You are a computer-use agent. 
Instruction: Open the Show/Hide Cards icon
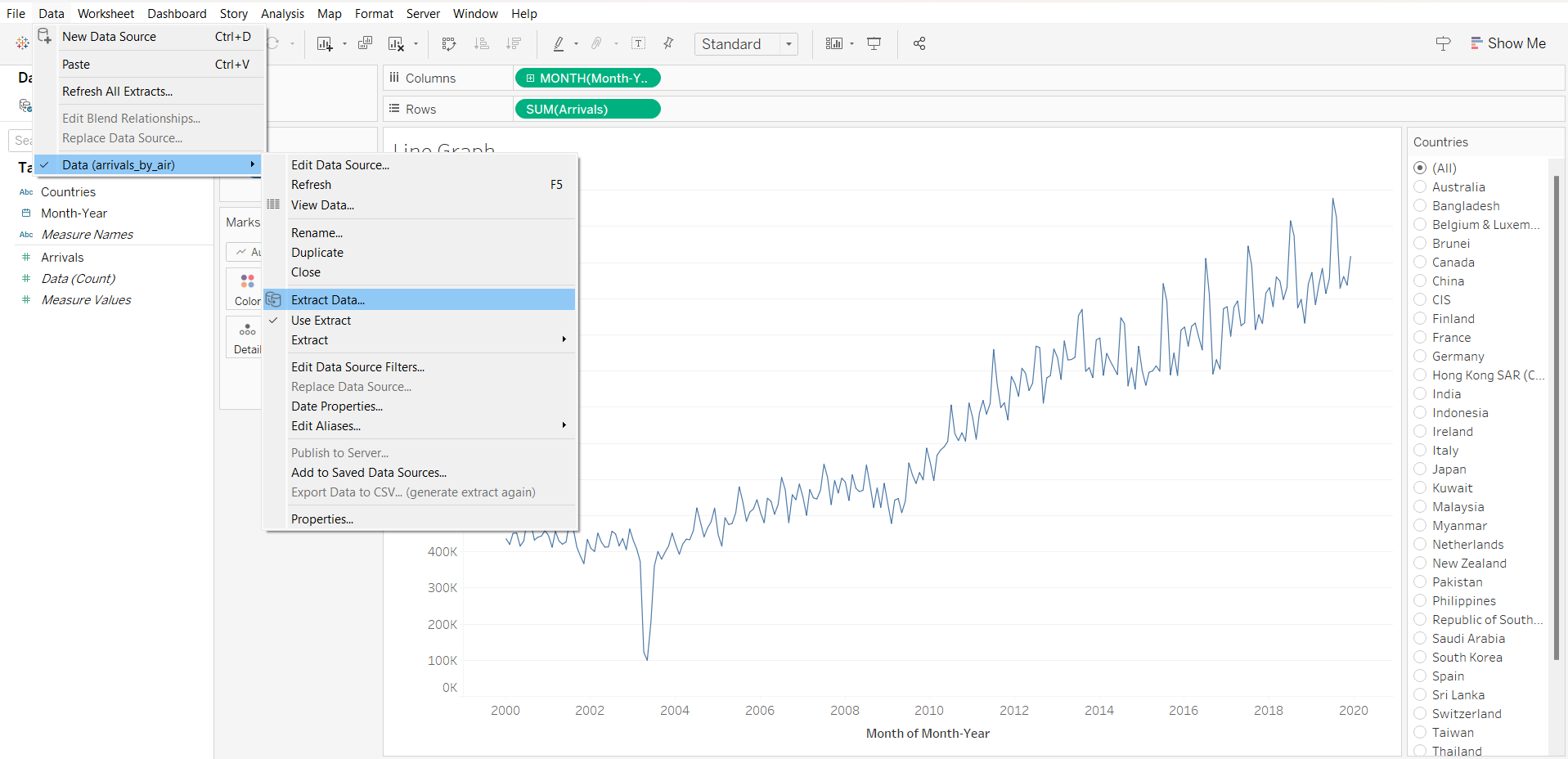coord(833,44)
